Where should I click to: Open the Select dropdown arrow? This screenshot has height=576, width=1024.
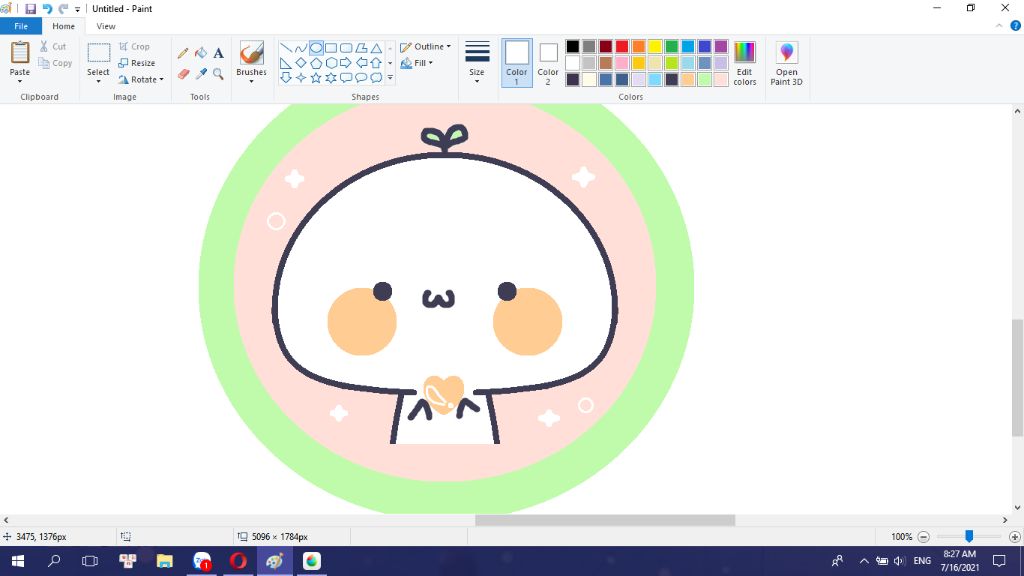click(x=99, y=81)
